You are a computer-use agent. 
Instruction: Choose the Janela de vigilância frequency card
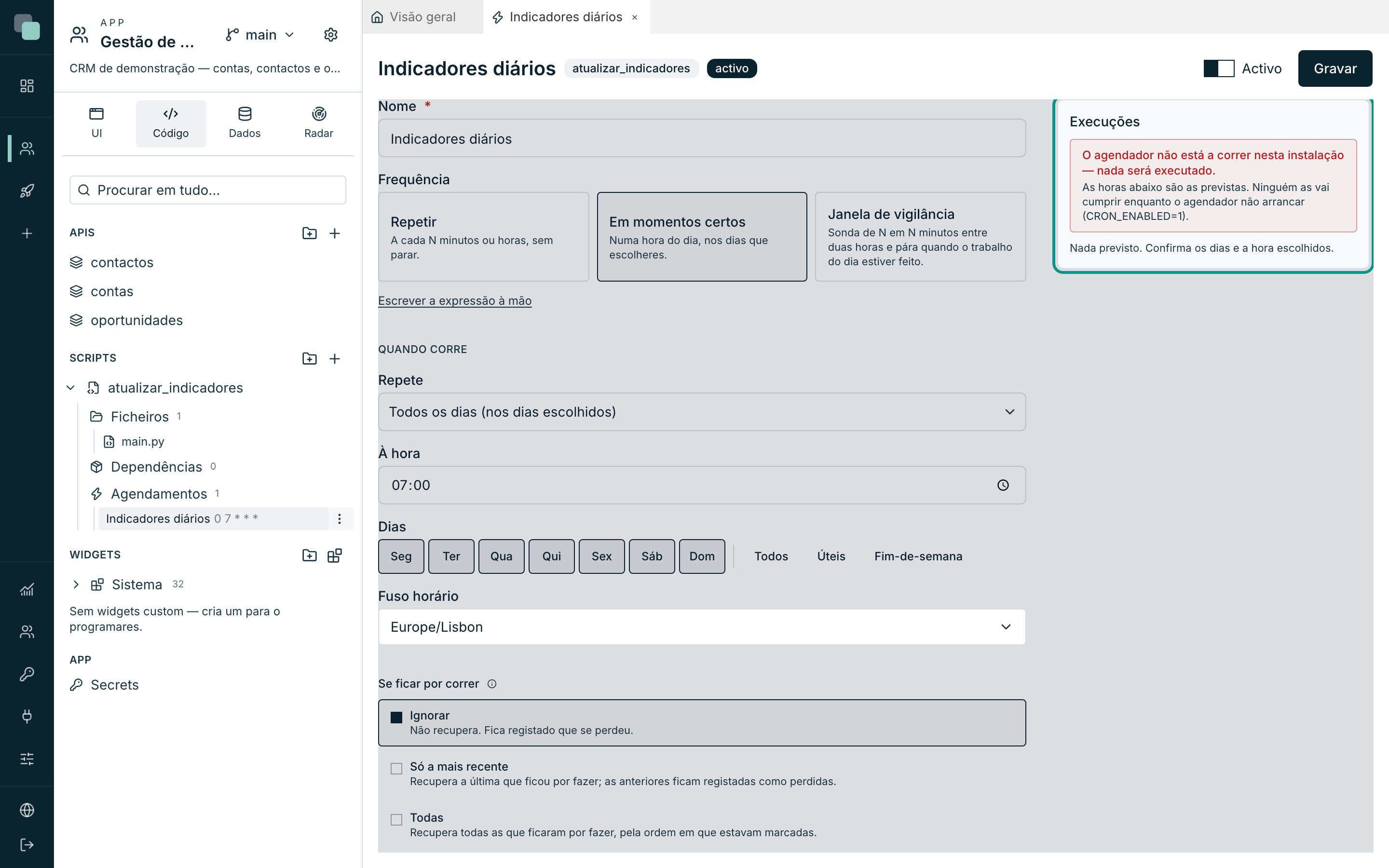[x=920, y=236]
